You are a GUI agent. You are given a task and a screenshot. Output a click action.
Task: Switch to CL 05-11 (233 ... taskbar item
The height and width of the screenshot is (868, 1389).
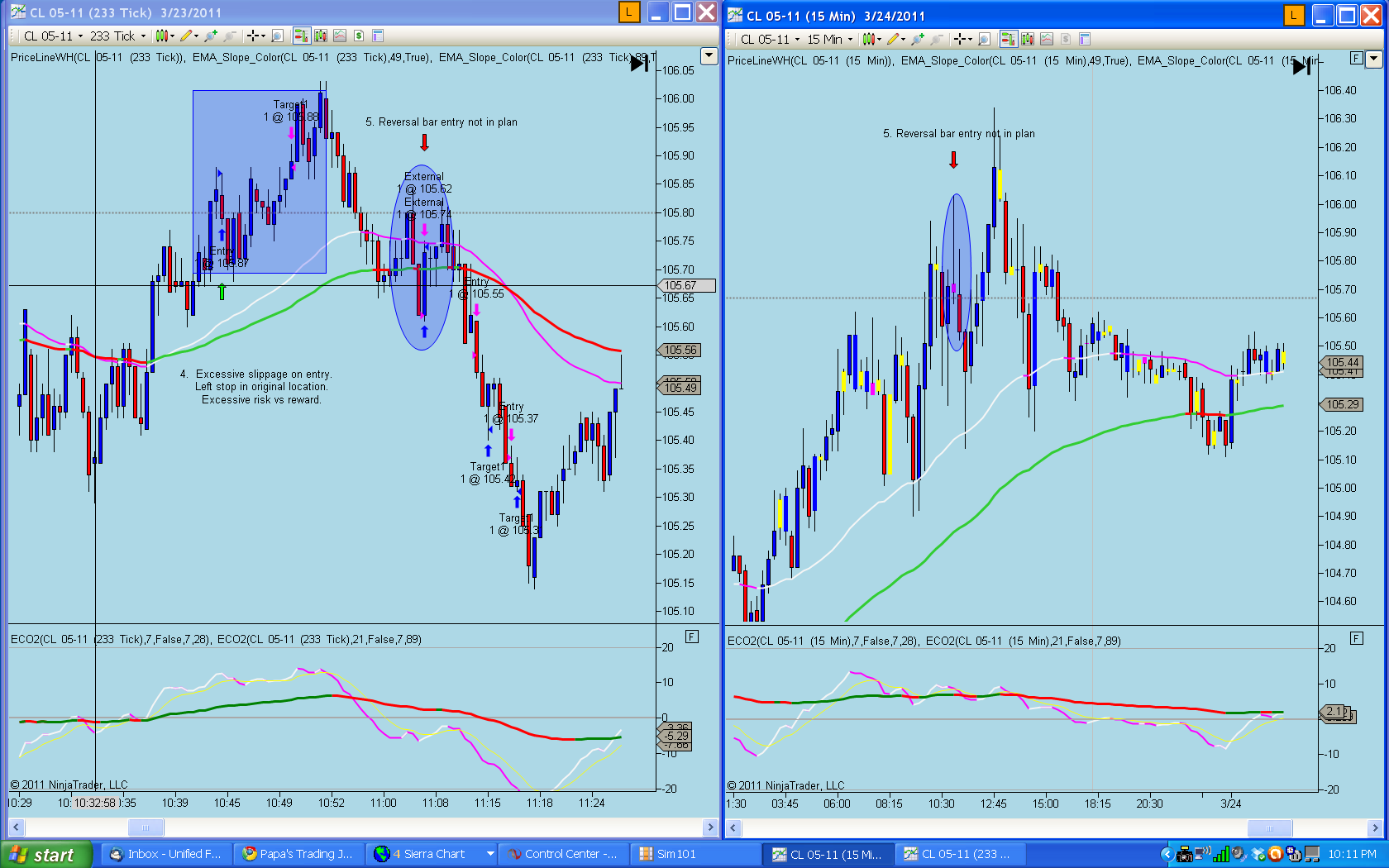[961, 854]
